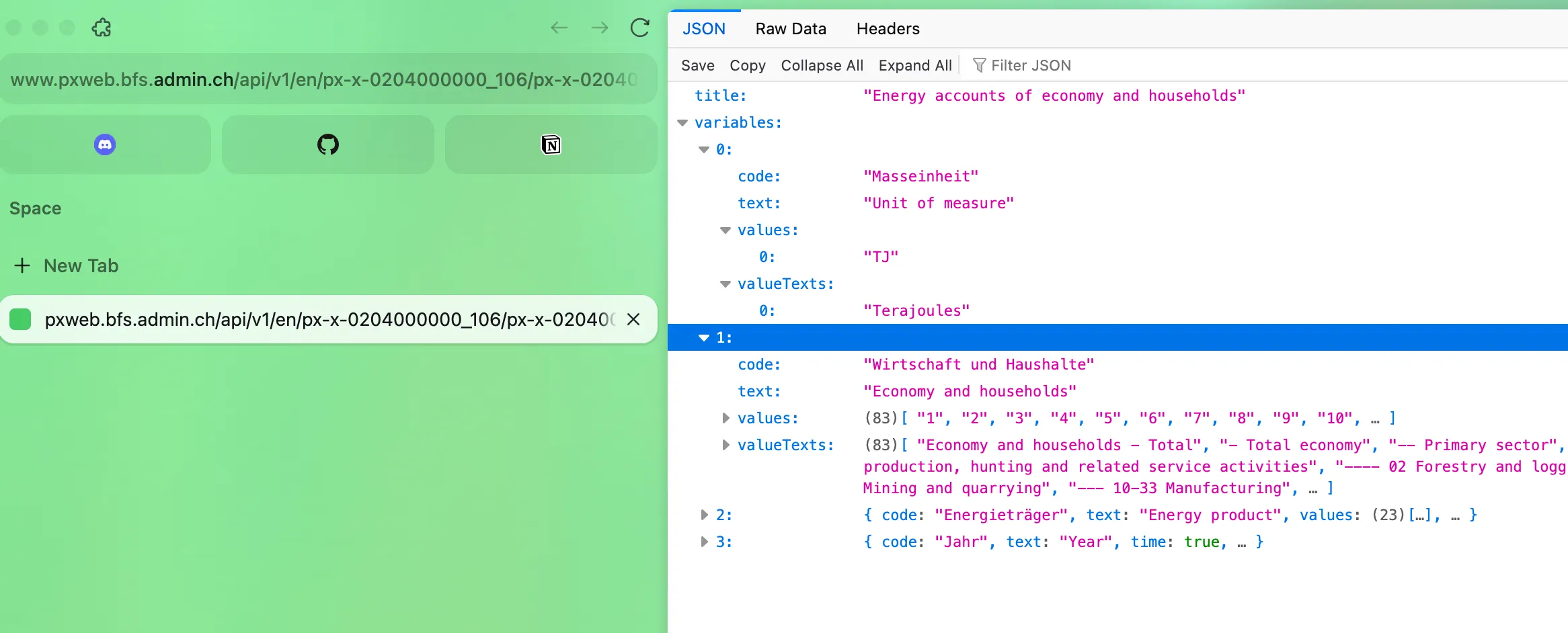Open the GitHub pinned shortcut
This screenshot has height=633, width=1568.
pyautogui.click(x=328, y=144)
